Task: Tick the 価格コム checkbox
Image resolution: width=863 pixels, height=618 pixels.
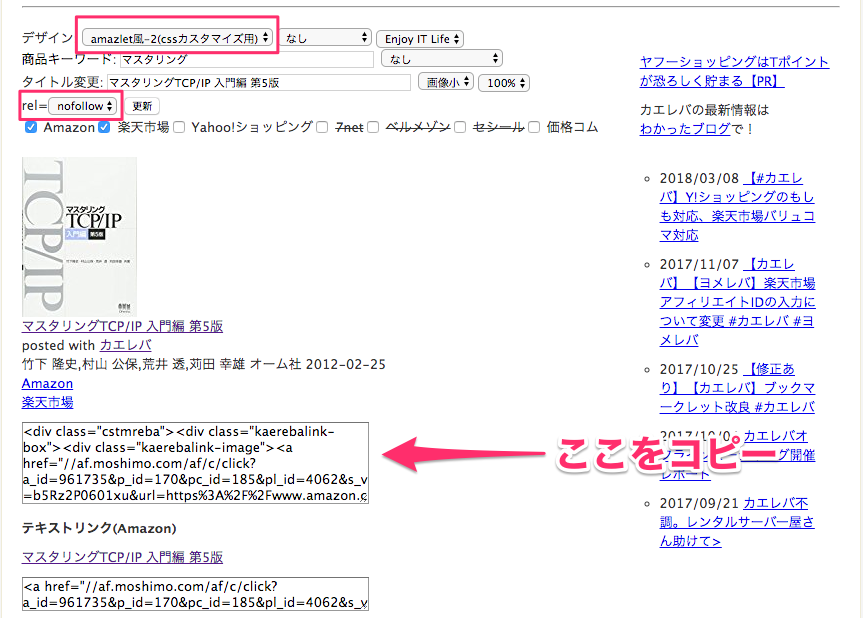Action: click(534, 128)
